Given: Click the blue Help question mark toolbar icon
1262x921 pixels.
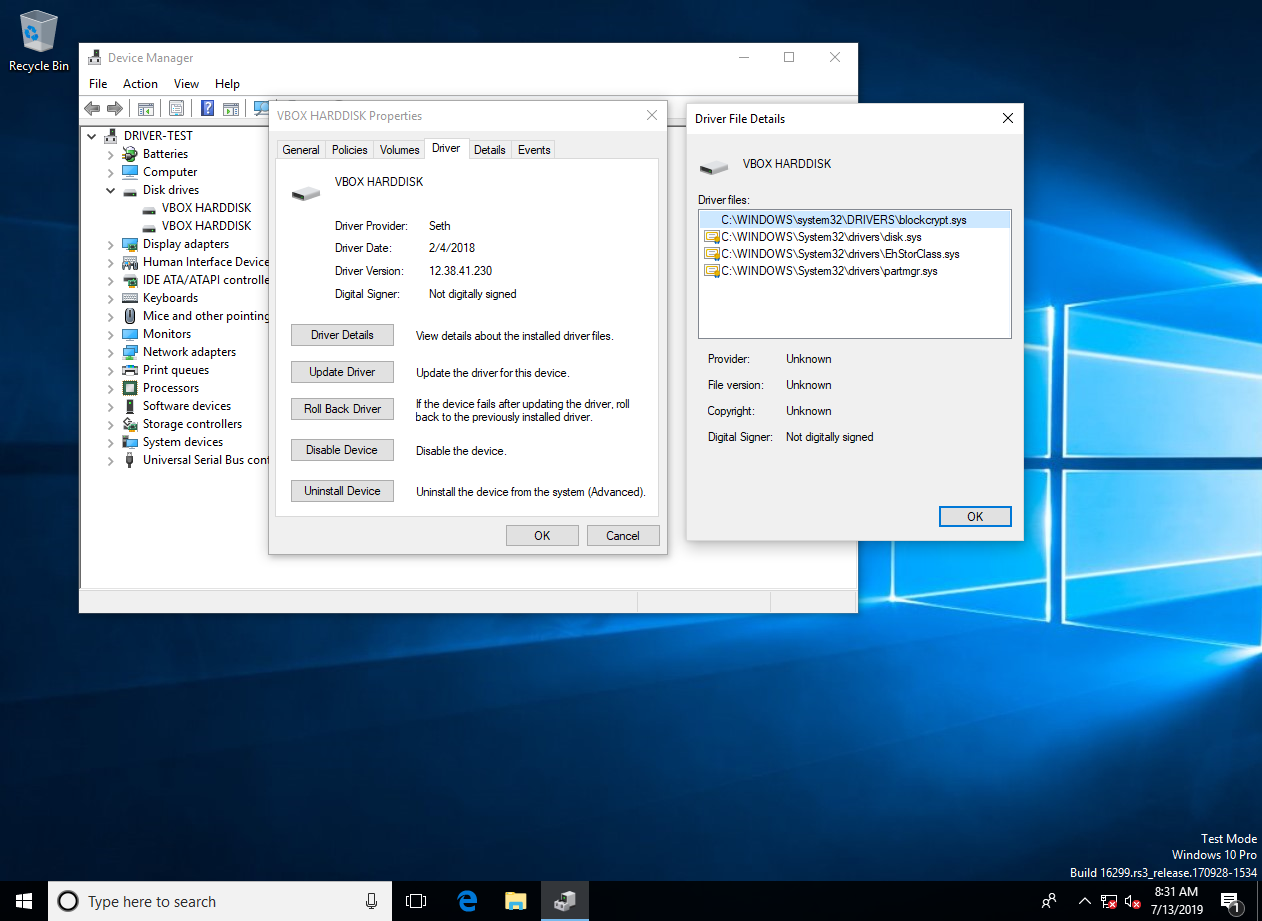Looking at the screenshot, I should [x=208, y=108].
